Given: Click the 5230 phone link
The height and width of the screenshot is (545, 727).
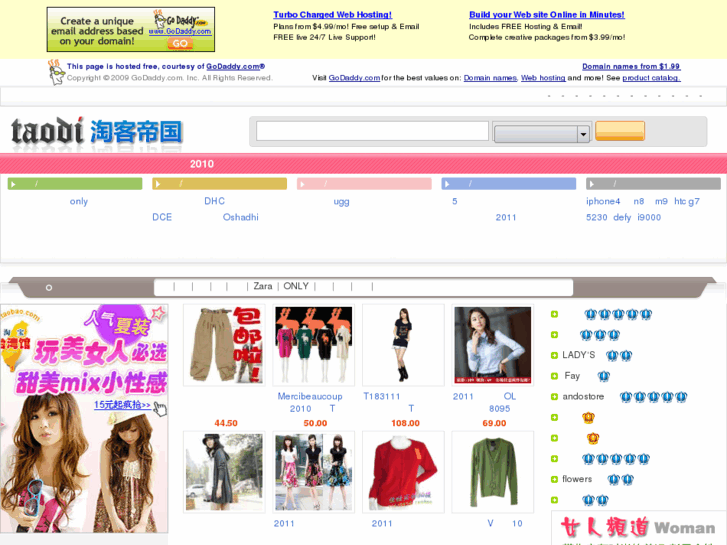Looking at the screenshot, I should coord(596,217).
